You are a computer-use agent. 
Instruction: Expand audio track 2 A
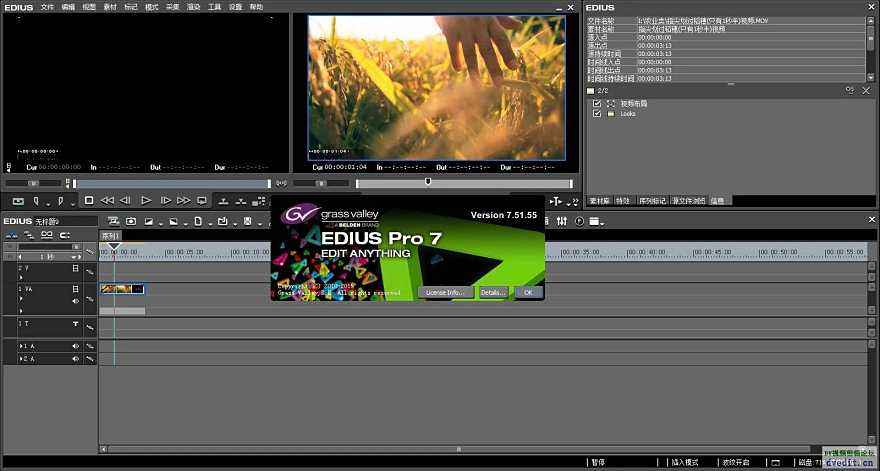(21, 359)
